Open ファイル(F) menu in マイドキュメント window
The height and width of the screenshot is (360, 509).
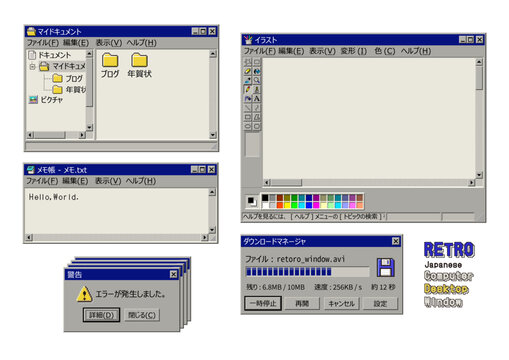coord(43,43)
